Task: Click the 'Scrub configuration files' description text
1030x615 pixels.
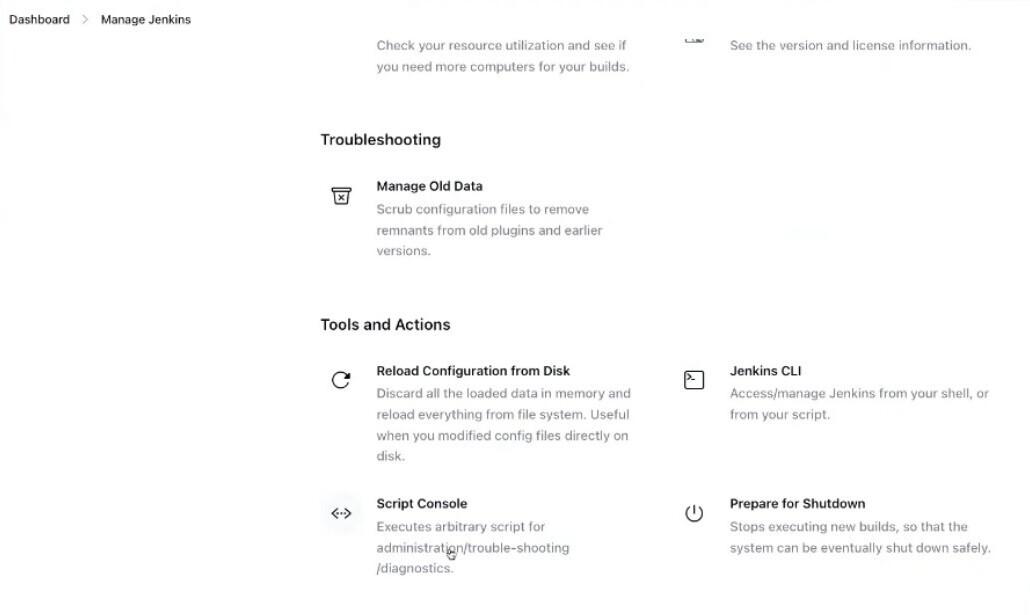Action: [489, 230]
